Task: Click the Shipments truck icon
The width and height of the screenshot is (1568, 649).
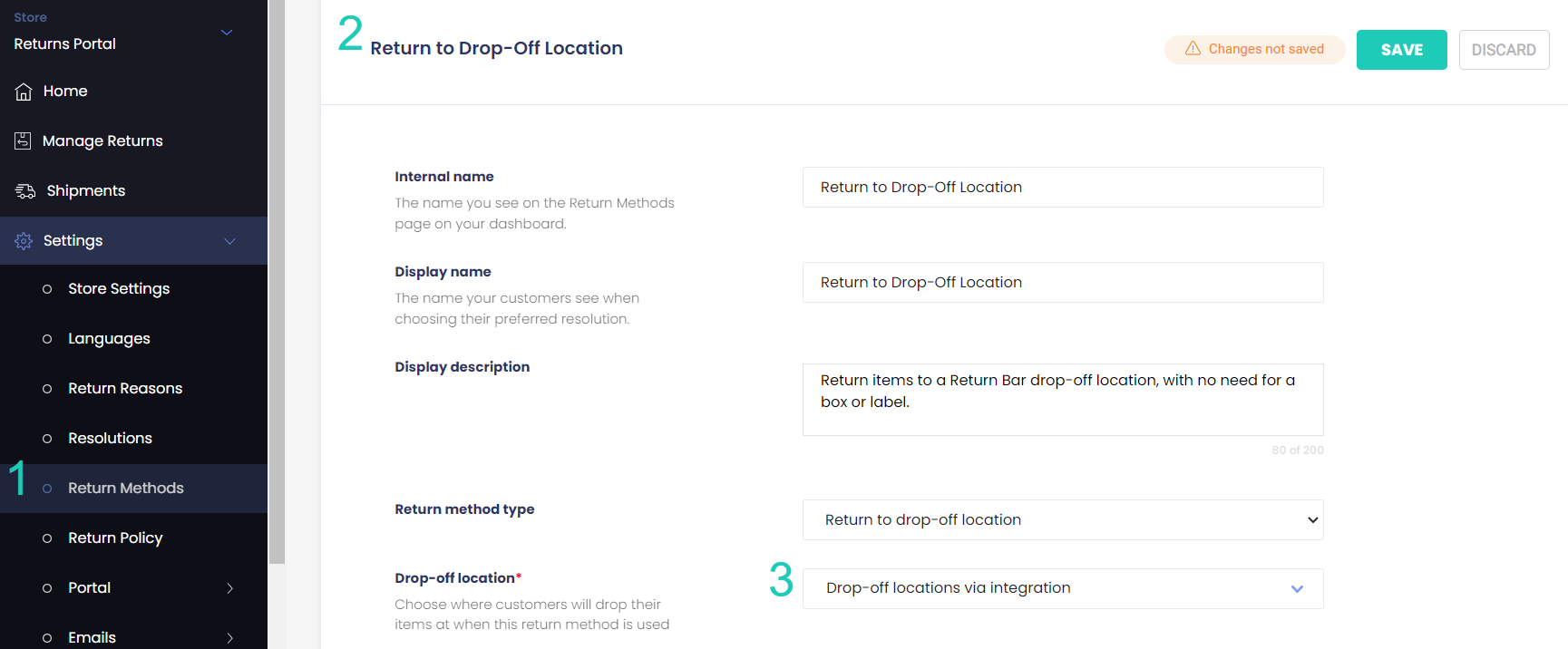Action: (25, 191)
